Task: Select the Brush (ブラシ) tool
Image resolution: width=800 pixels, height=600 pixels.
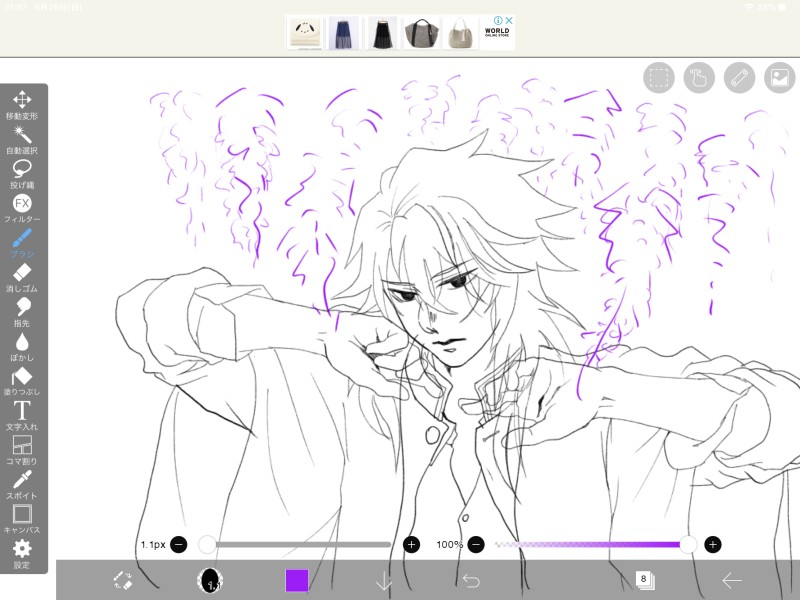Action: (x=22, y=243)
